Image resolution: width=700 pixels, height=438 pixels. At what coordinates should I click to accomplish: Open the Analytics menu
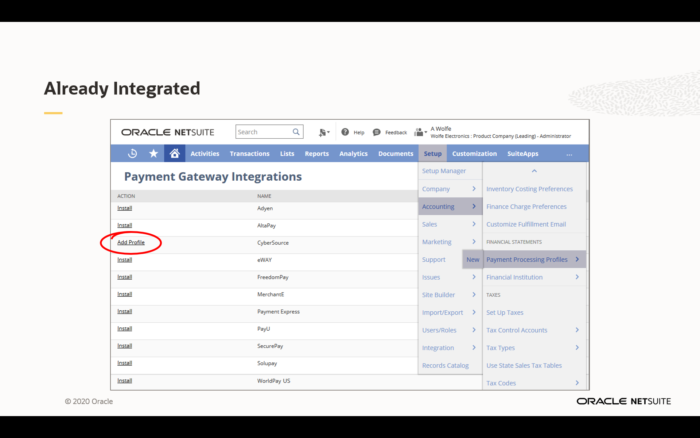pyautogui.click(x=353, y=154)
